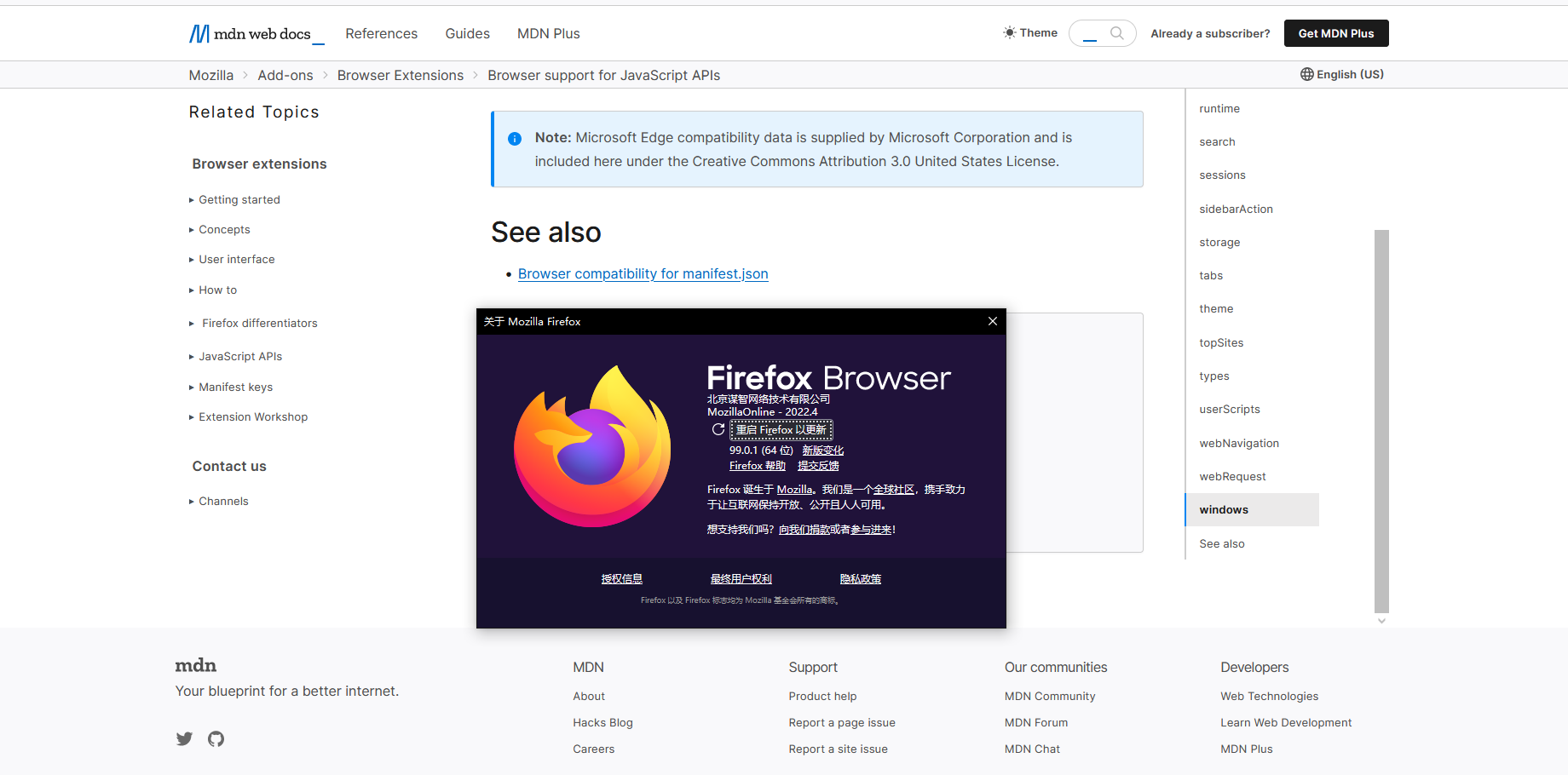The width and height of the screenshot is (1568, 775).
Task: Click the info icon in the Note box
Action: [x=515, y=139]
